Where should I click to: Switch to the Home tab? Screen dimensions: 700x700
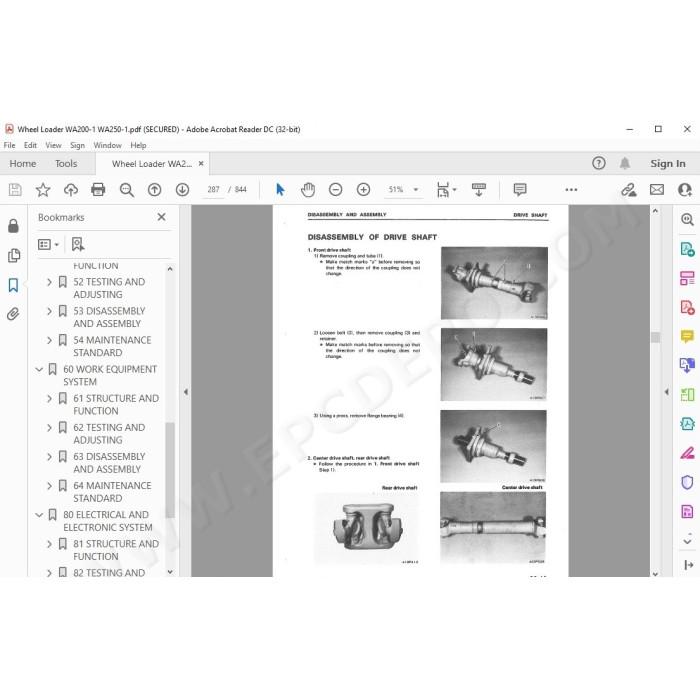pos(23,163)
